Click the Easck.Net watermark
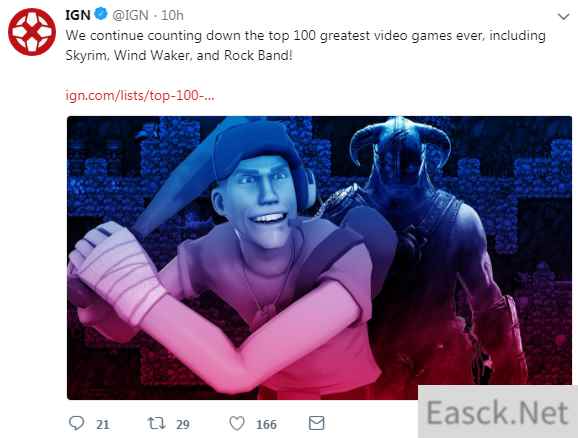Image resolution: width=578 pixels, height=438 pixels. (x=498, y=412)
